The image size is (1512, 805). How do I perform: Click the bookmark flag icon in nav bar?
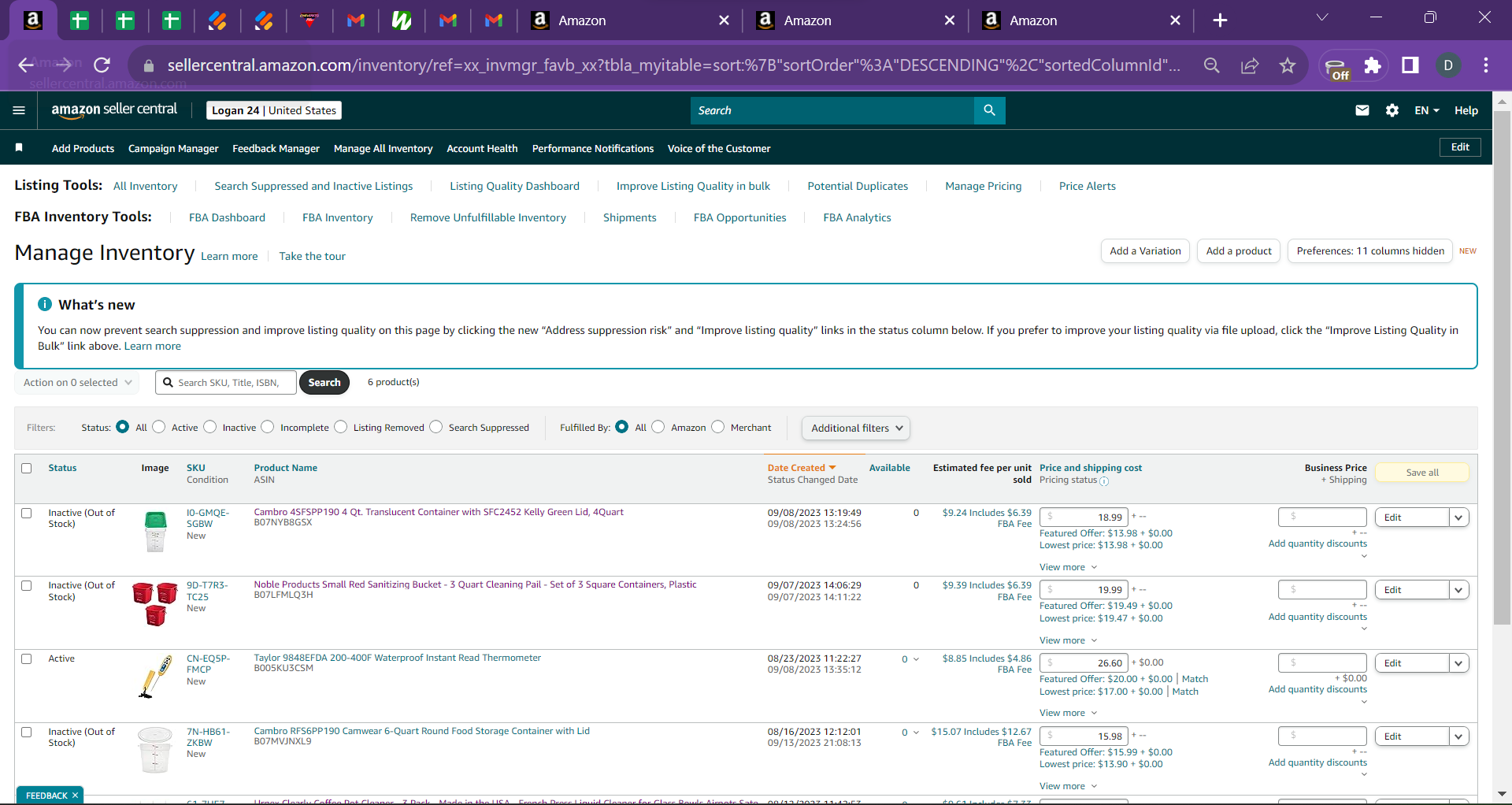19,148
